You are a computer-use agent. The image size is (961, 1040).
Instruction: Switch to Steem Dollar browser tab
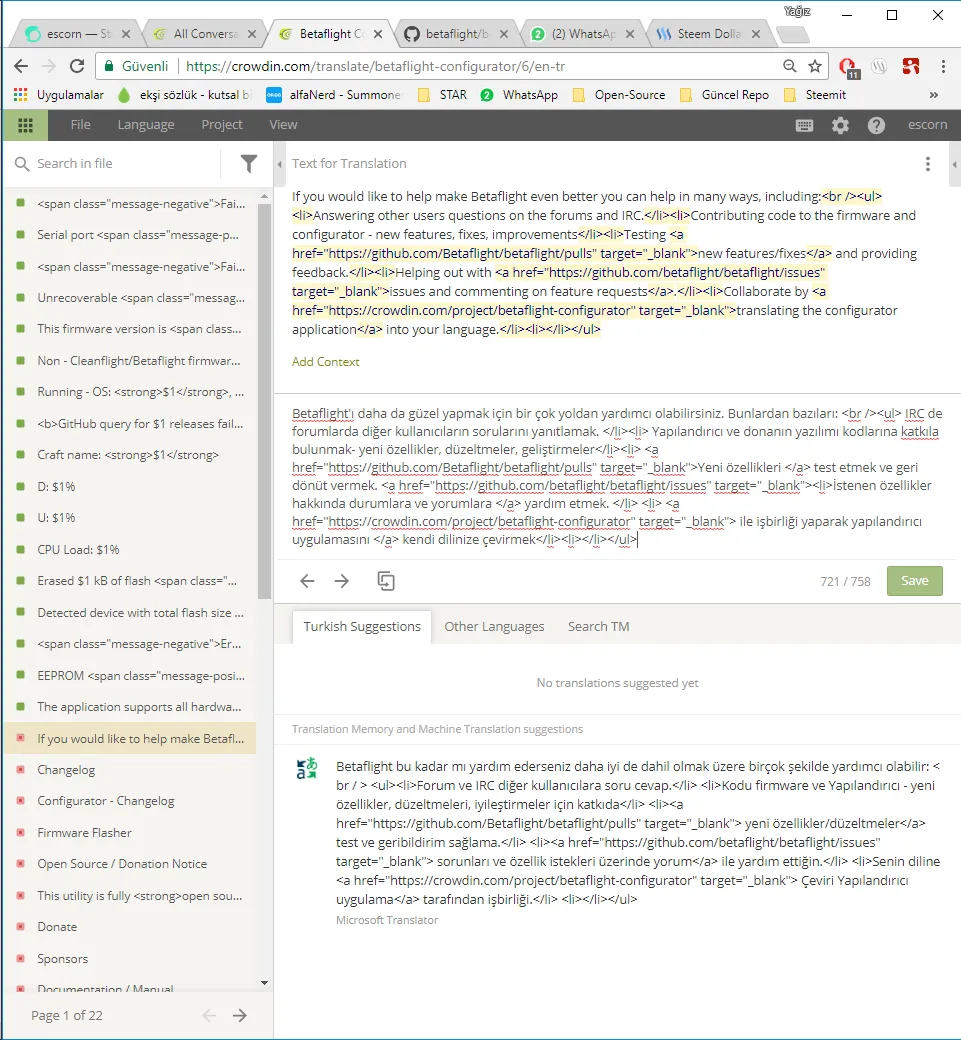708,34
